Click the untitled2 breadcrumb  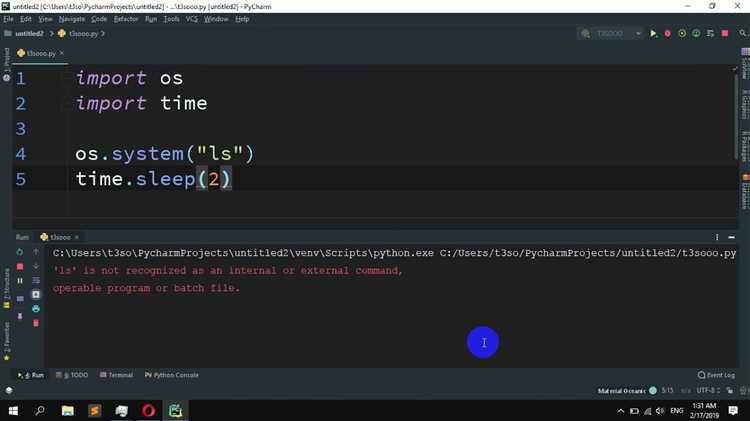point(29,33)
